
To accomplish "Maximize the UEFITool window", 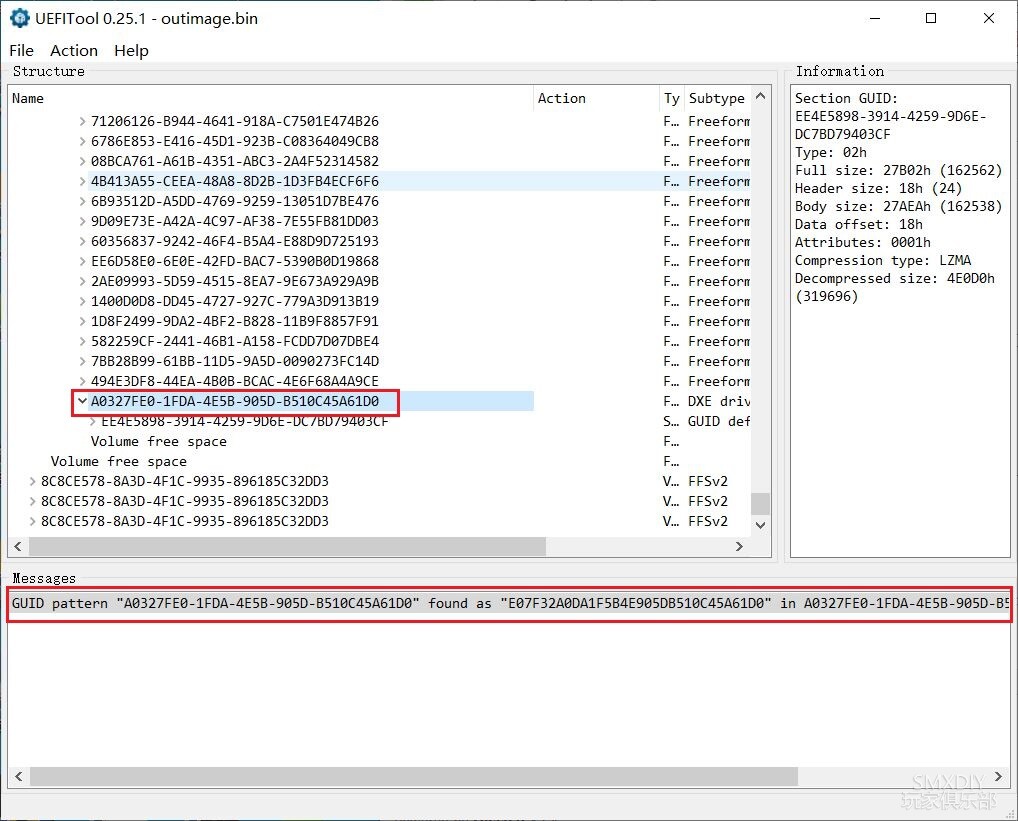I will tap(931, 18).
